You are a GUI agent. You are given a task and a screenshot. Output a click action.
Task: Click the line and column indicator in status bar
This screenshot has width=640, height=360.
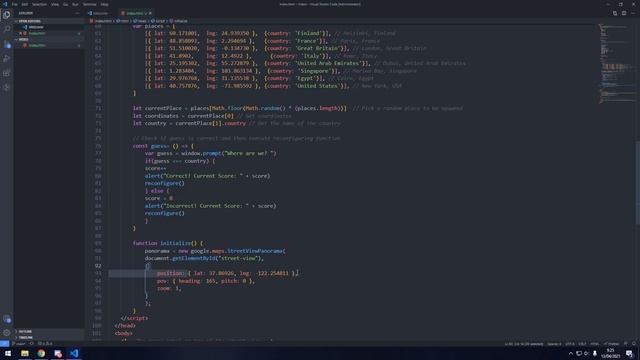[524, 344]
